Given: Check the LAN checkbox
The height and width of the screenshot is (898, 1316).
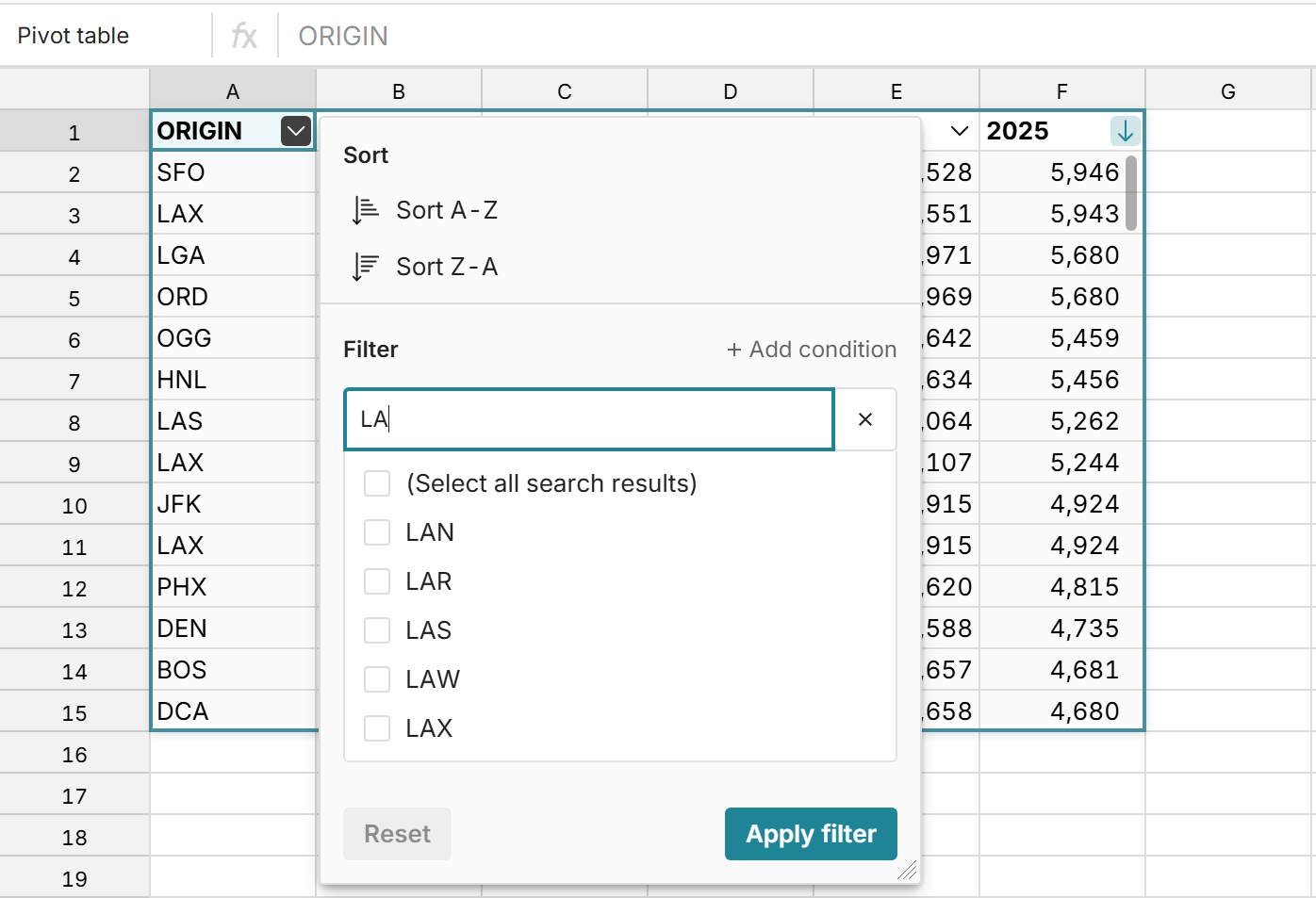Looking at the screenshot, I should 377,531.
